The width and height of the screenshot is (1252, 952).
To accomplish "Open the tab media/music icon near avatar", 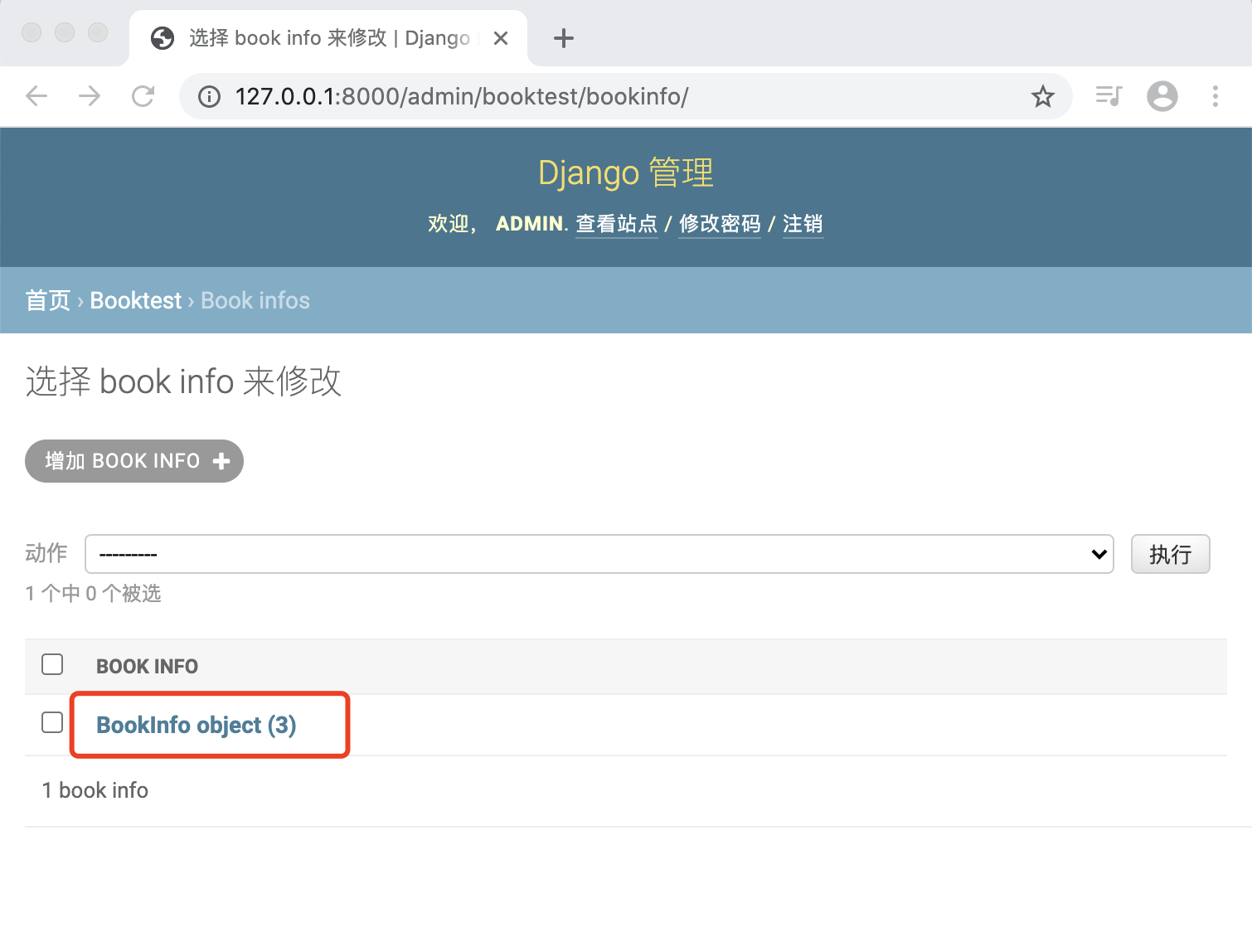I will tap(1108, 96).
